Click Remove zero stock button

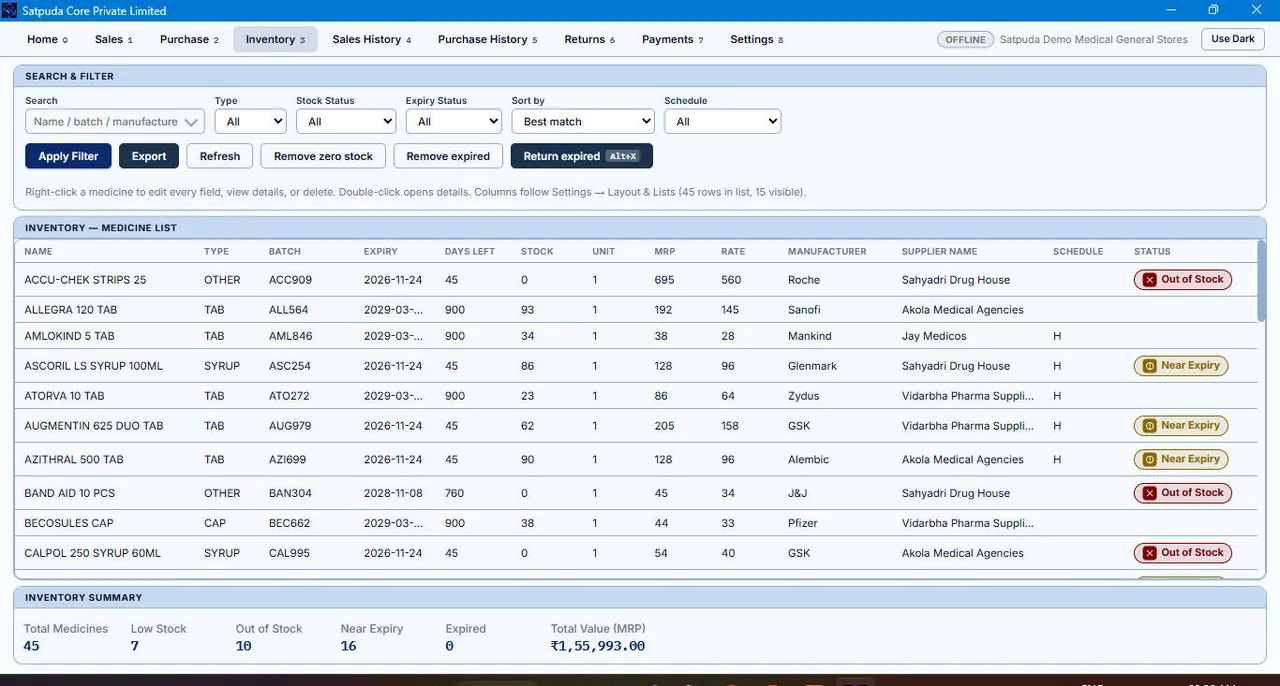coord(323,156)
